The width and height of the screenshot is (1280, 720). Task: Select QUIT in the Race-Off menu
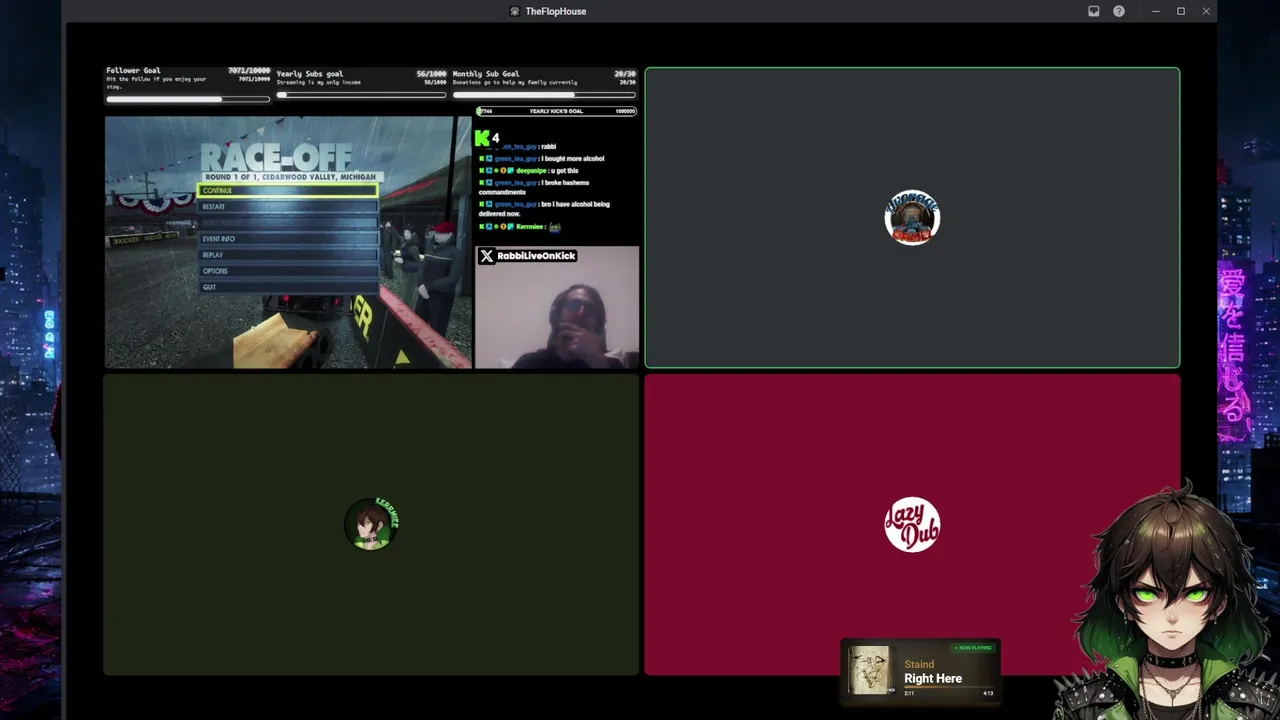(288, 287)
